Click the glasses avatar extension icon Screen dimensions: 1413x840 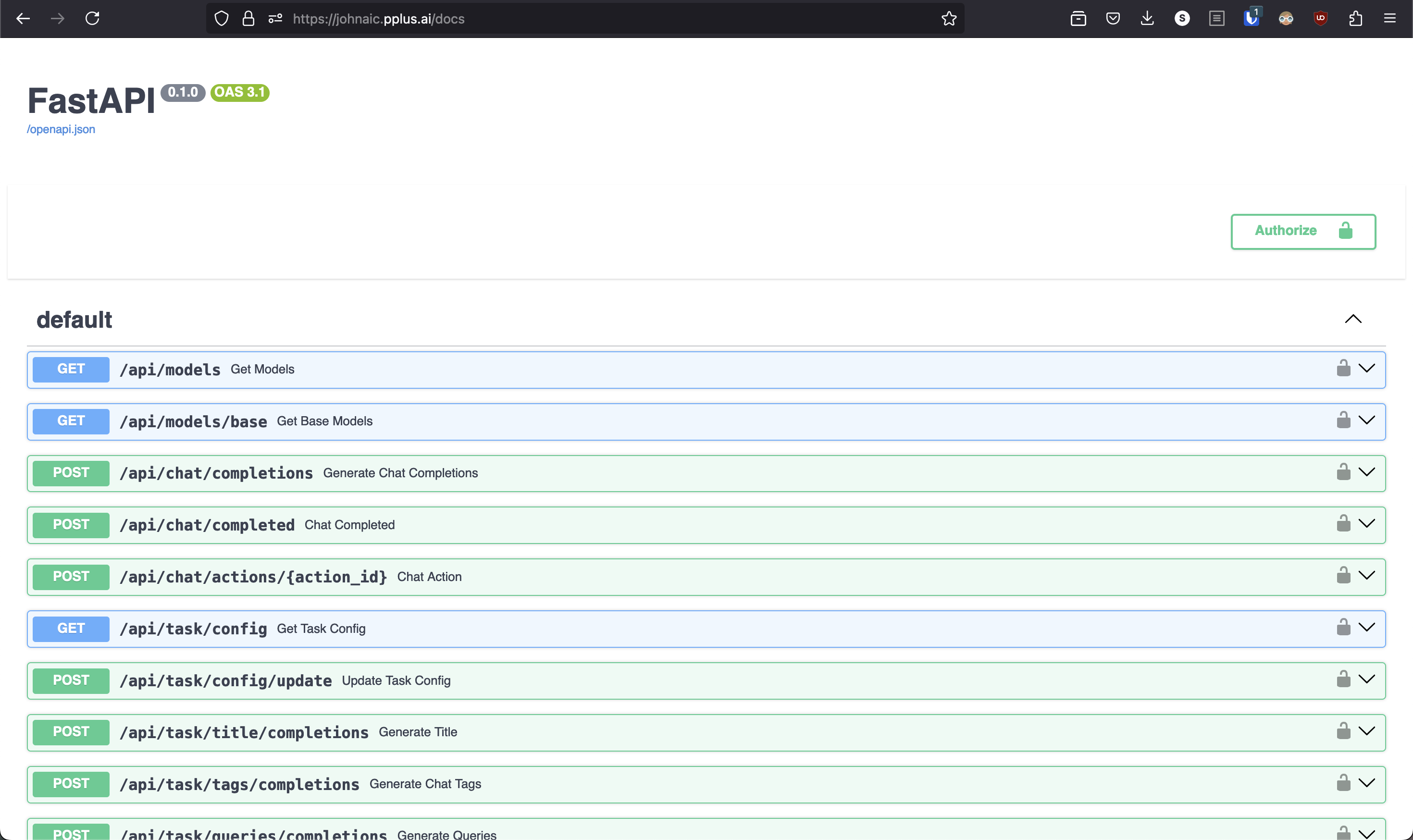[1286, 19]
